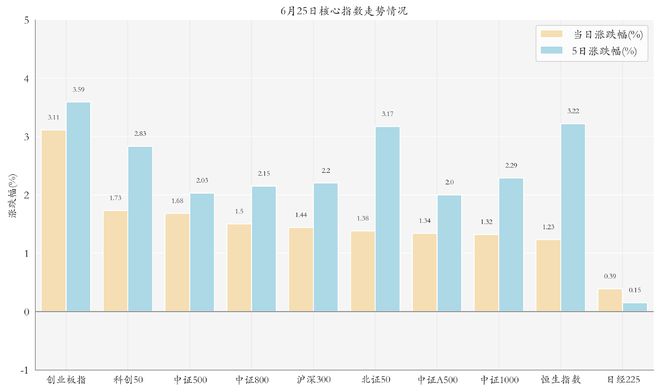This screenshot has height=392, width=660.
Task: Click the orange bar labeled 1.68
Action: pyautogui.click(x=177, y=263)
